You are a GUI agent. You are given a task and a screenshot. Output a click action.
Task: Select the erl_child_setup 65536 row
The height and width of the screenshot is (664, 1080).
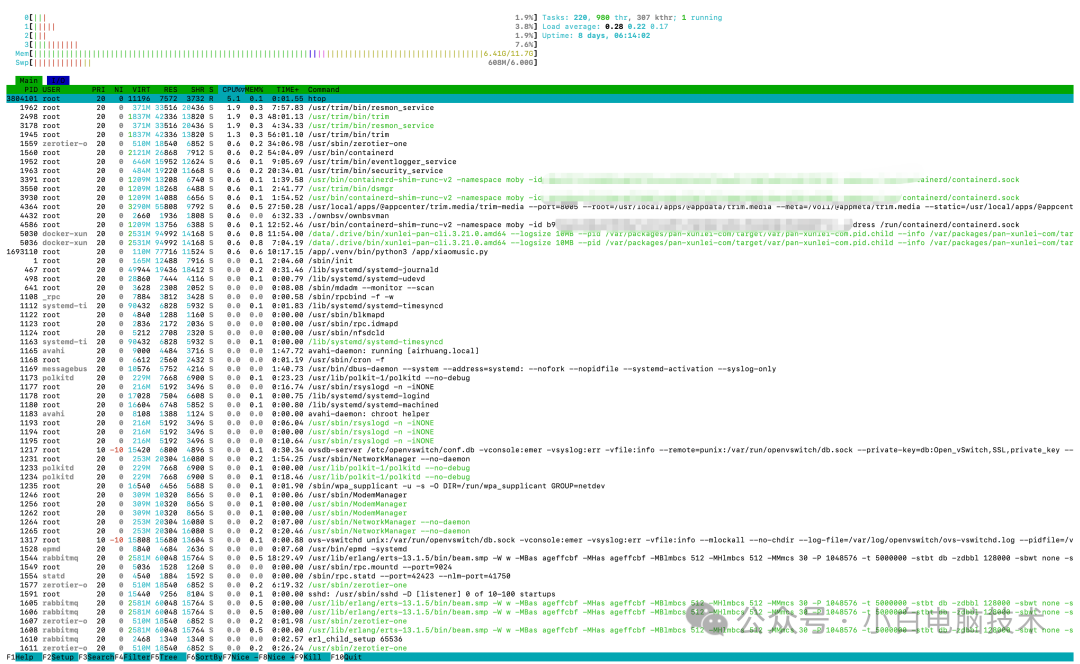pyautogui.click(x=540, y=639)
